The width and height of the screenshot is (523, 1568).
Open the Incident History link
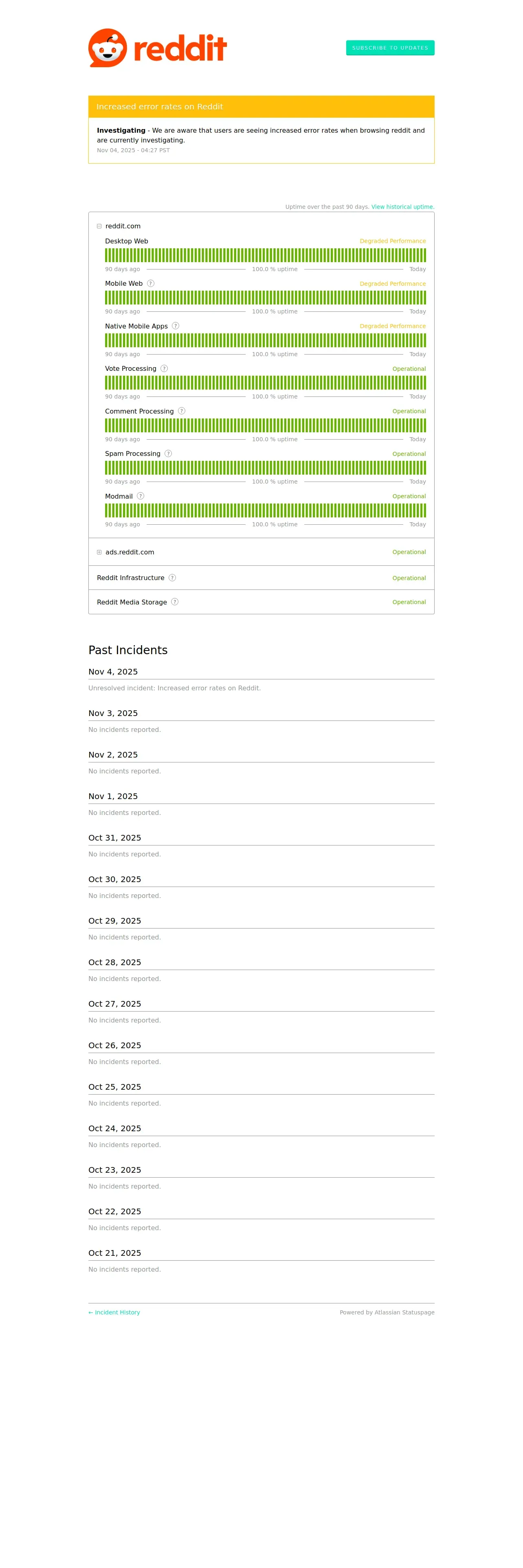pos(114,1312)
